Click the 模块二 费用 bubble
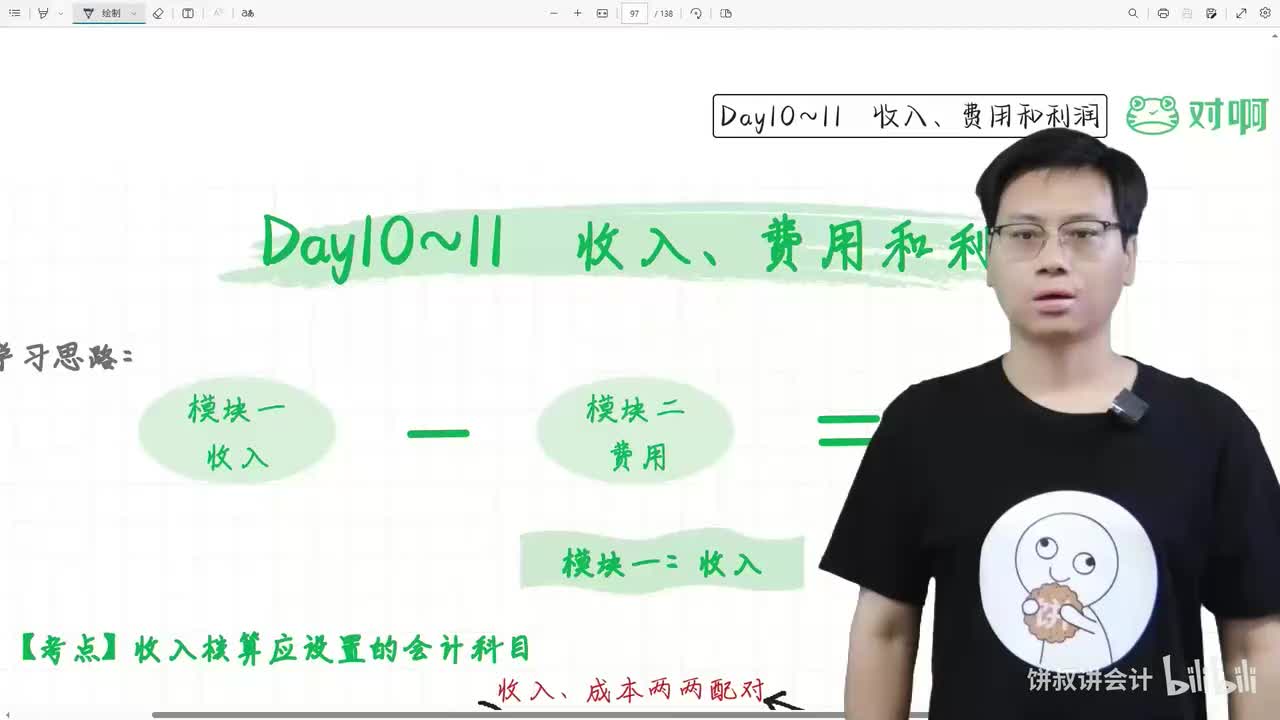Image resolution: width=1280 pixels, height=720 pixels. (x=636, y=432)
